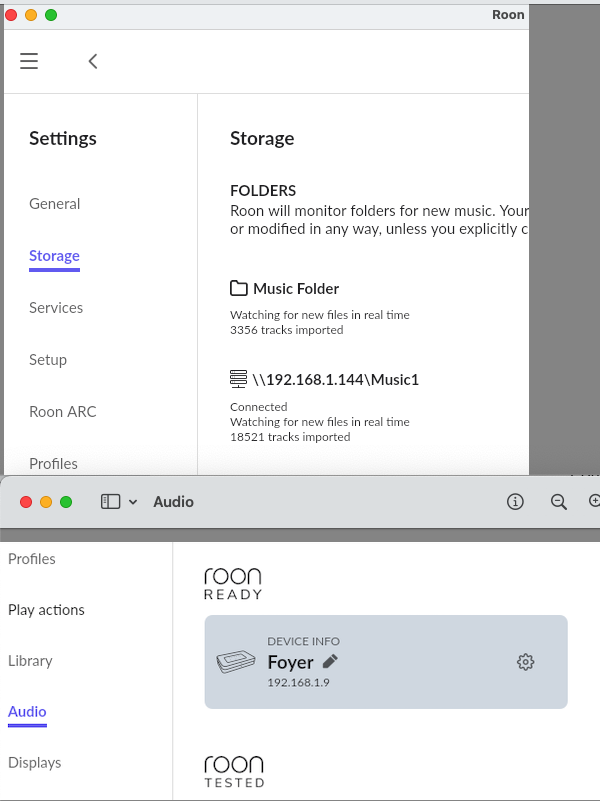Zoom in with the partially visible plus magnifier

click(x=594, y=501)
